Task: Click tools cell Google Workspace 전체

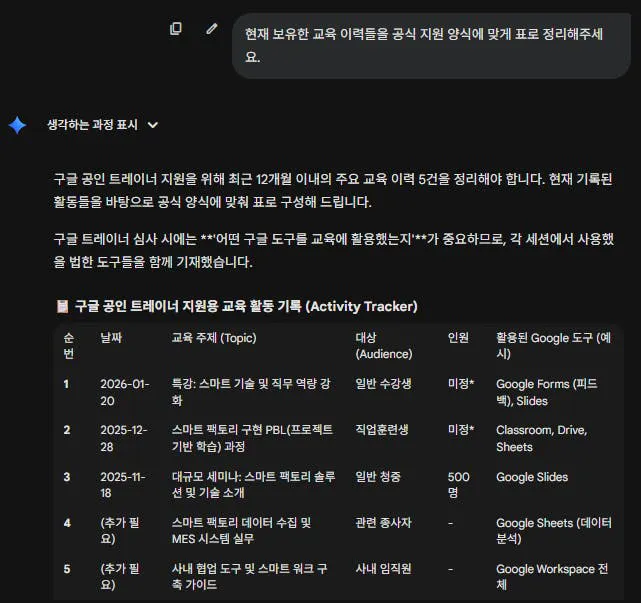Action: [552, 577]
